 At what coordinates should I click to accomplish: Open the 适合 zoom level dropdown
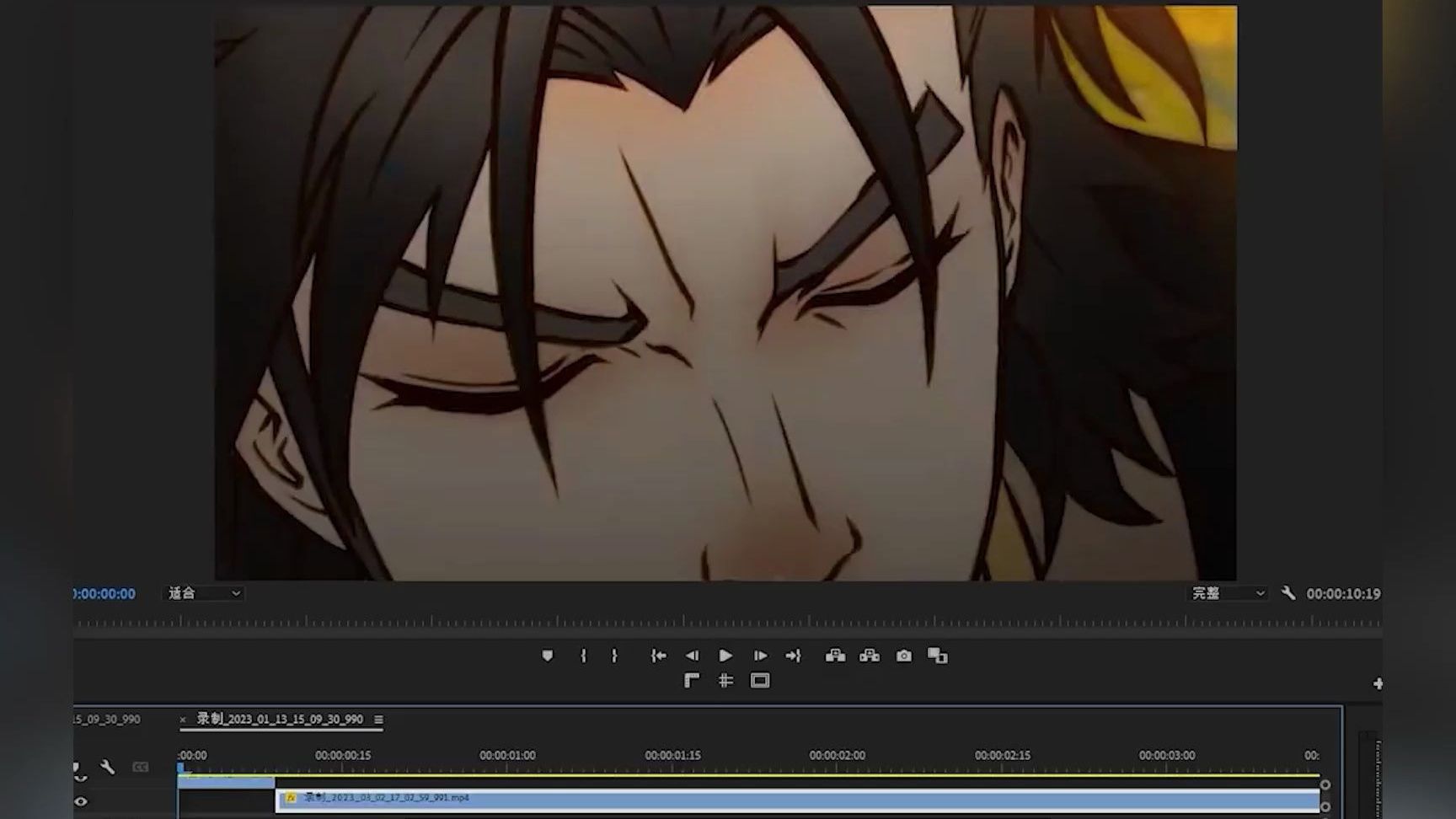coord(204,593)
